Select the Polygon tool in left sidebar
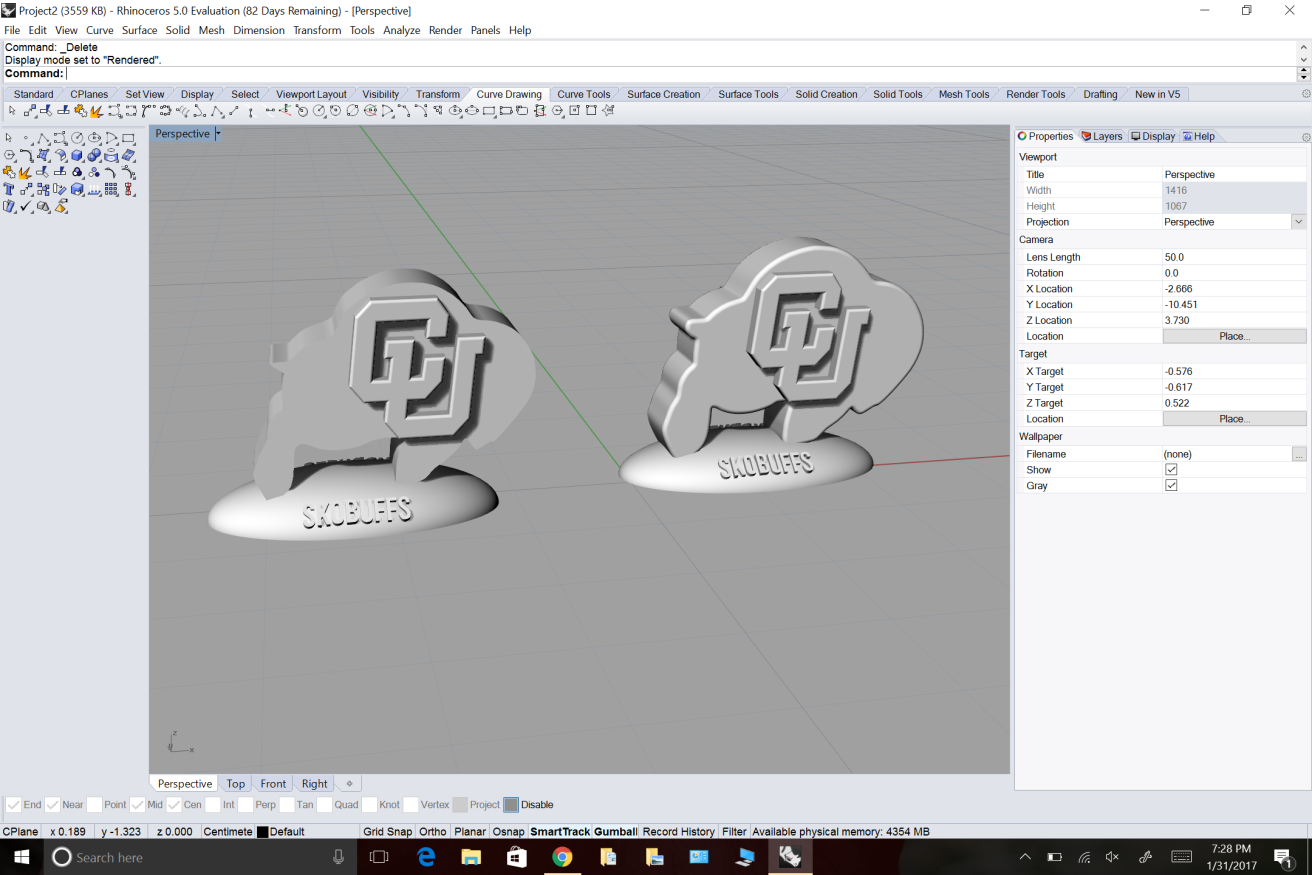This screenshot has width=1312, height=875. click(9, 155)
